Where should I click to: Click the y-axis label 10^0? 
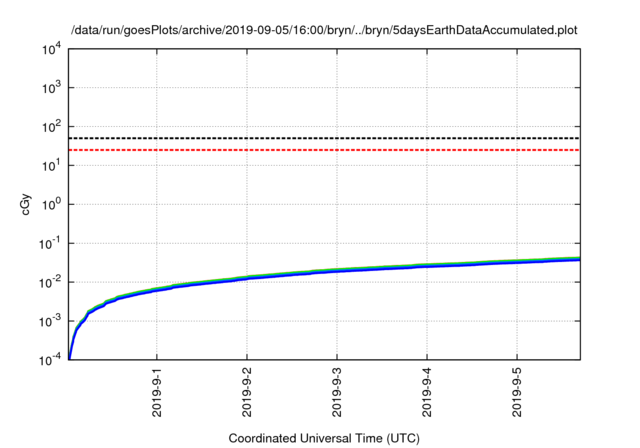pyautogui.click(x=51, y=204)
